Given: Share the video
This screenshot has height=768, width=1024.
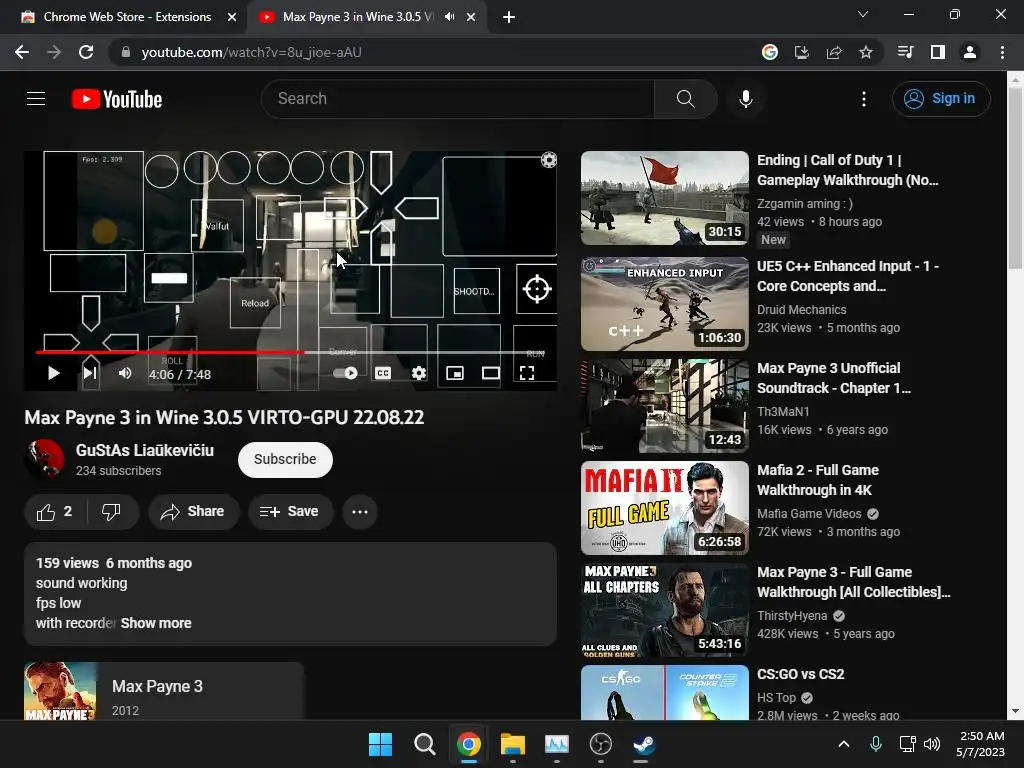Looking at the screenshot, I should click(x=193, y=512).
